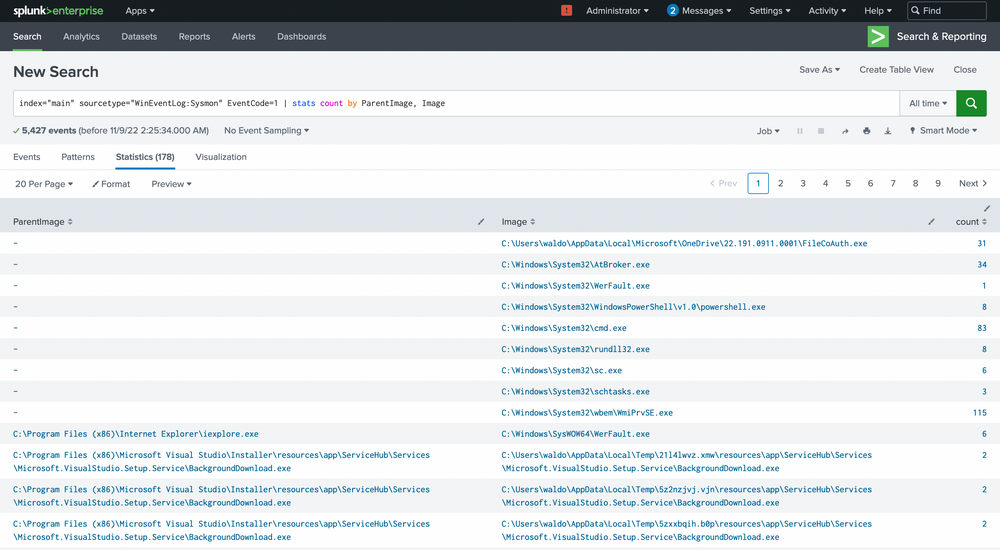This screenshot has height=550, width=1000.
Task: Click the share job arrow icon
Action: click(x=845, y=131)
